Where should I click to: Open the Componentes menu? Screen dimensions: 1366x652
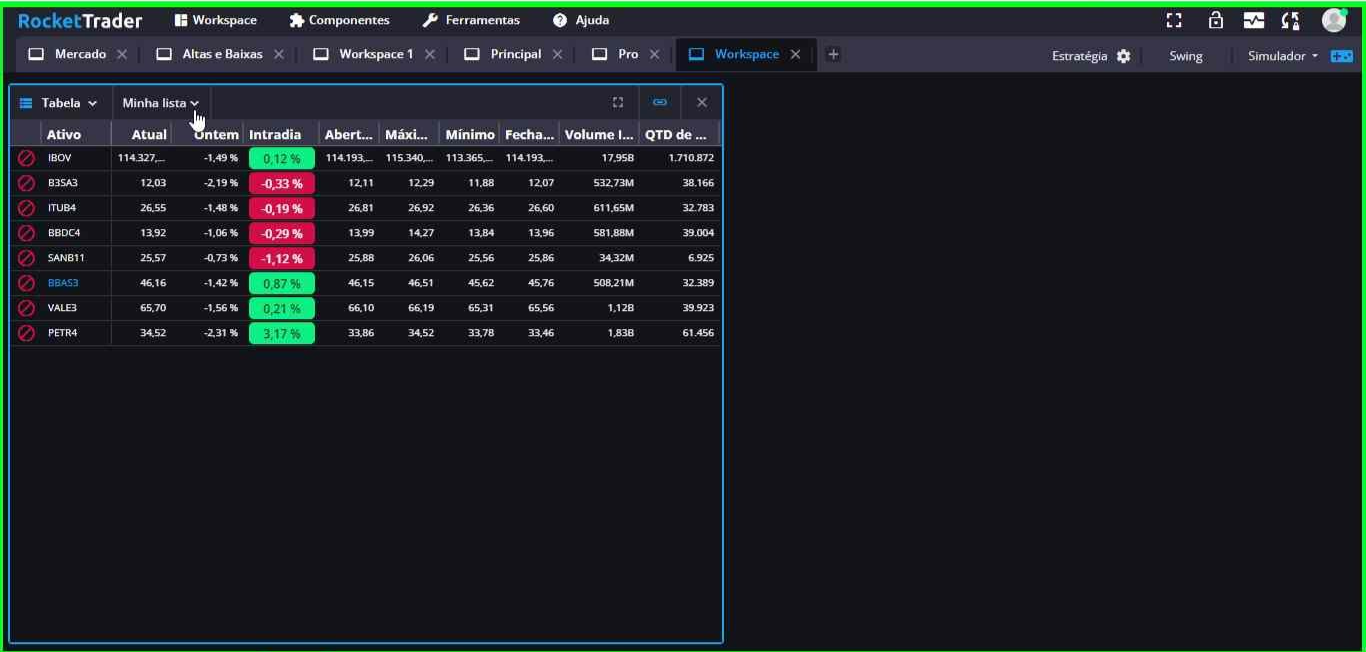point(339,20)
